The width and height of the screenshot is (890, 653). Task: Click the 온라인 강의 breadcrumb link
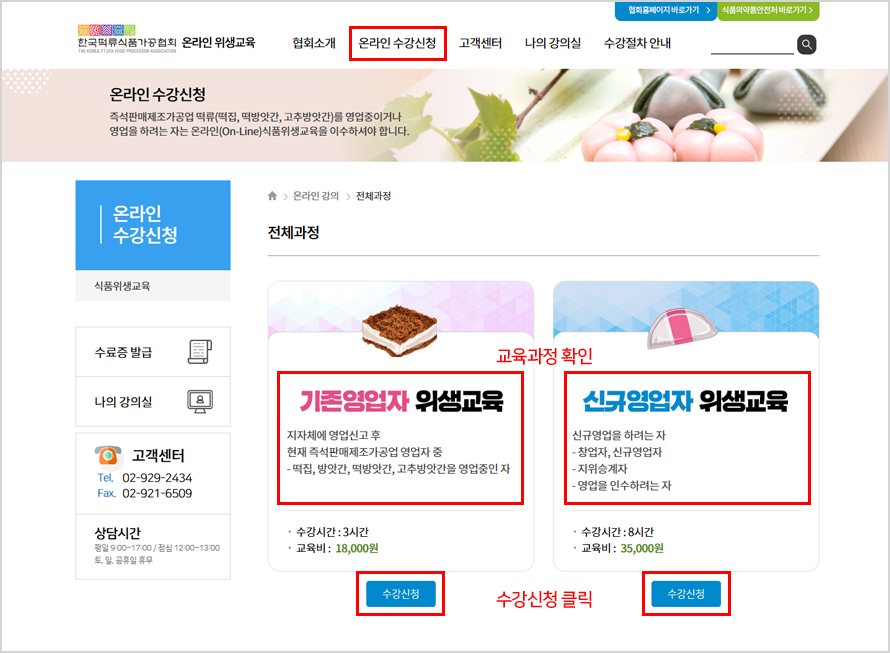point(316,196)
